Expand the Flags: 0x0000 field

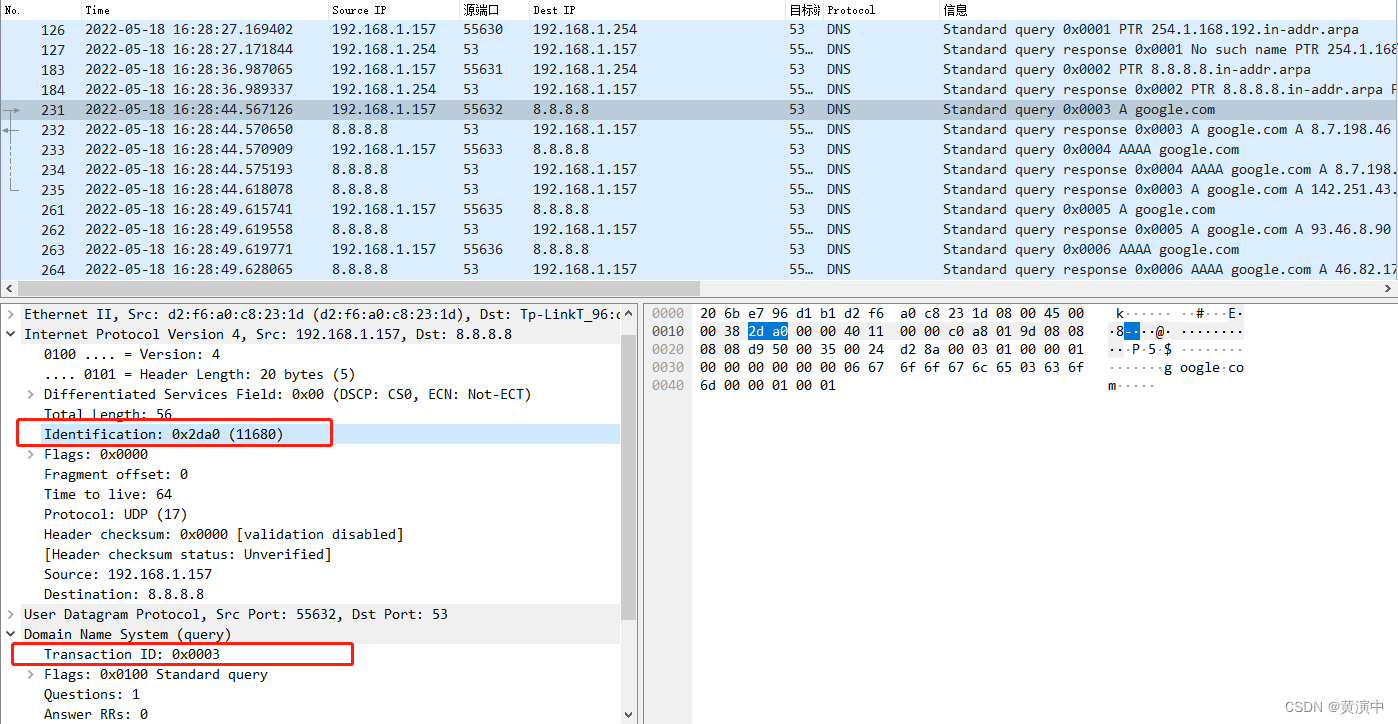[29, 453]
